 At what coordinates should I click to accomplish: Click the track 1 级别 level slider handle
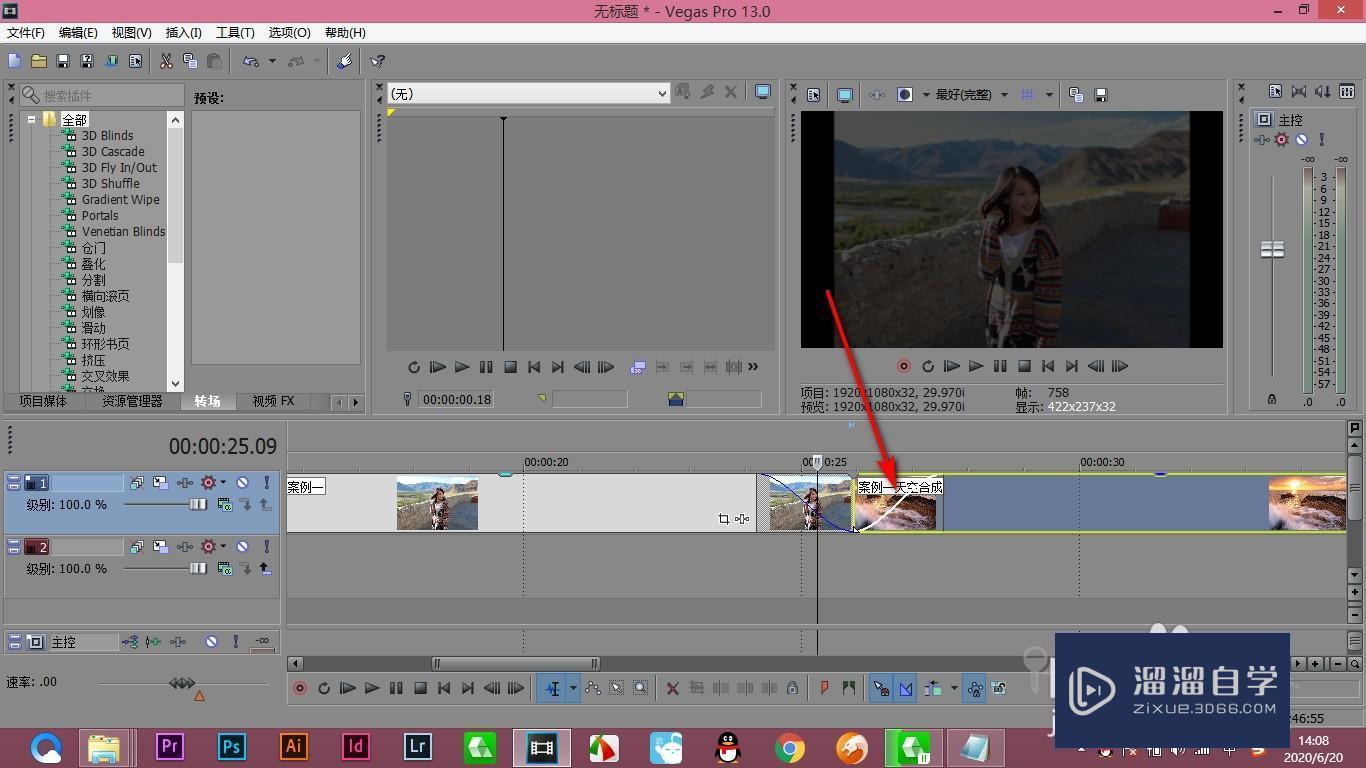198,505
